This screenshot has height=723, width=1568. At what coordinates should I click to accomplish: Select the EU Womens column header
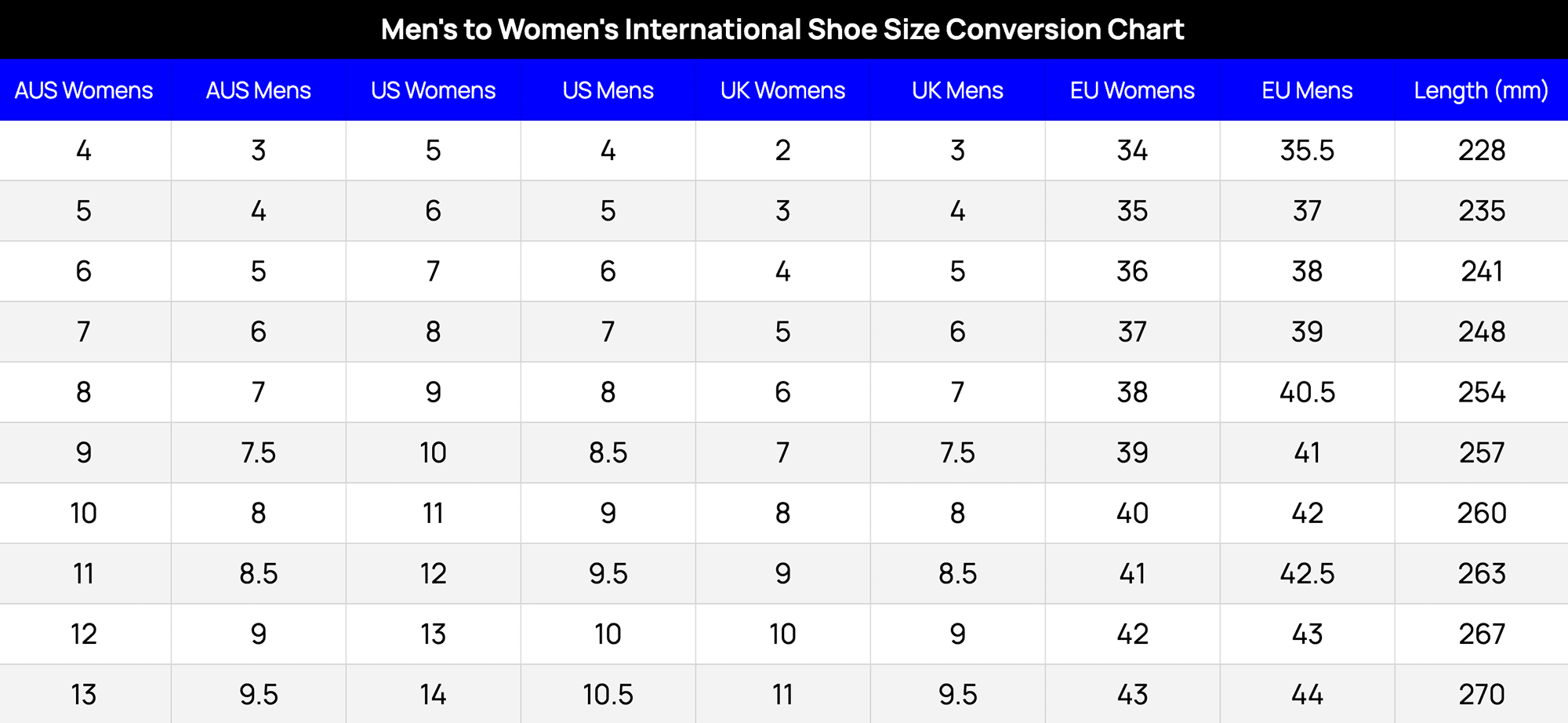tap(1132, 90)
